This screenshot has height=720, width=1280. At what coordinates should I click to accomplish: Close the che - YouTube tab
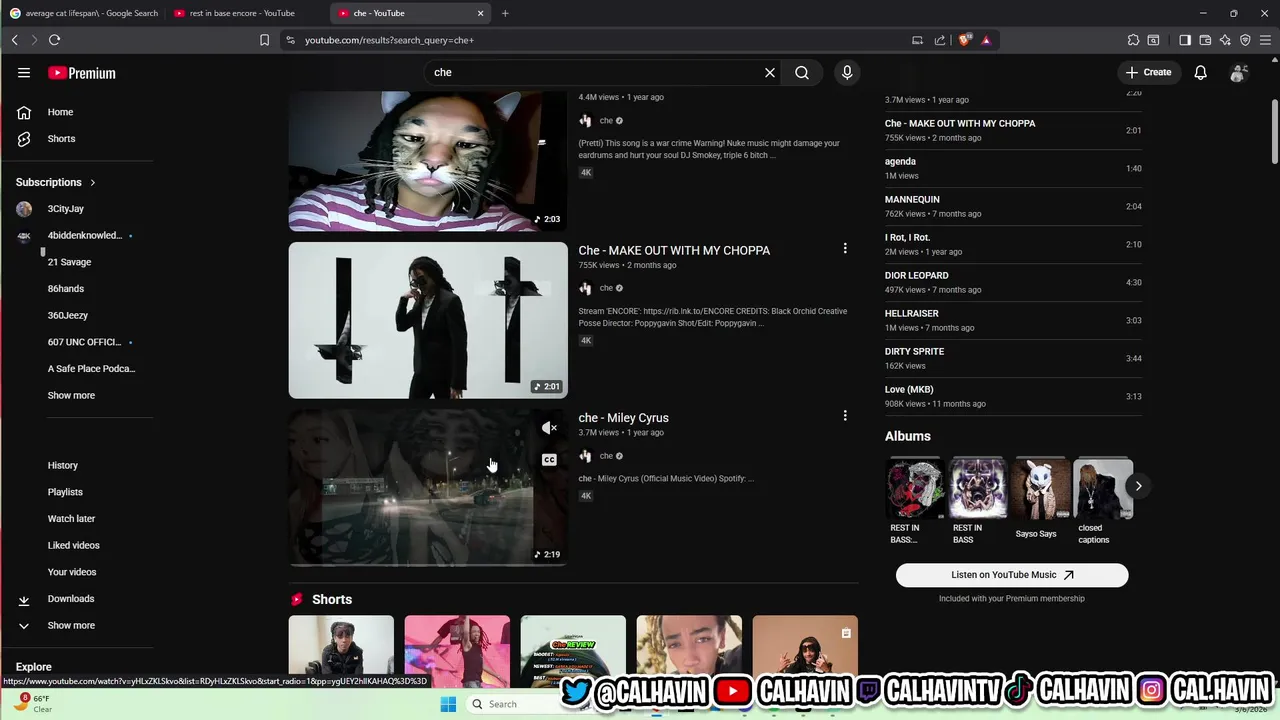click(x=480, y=13)
